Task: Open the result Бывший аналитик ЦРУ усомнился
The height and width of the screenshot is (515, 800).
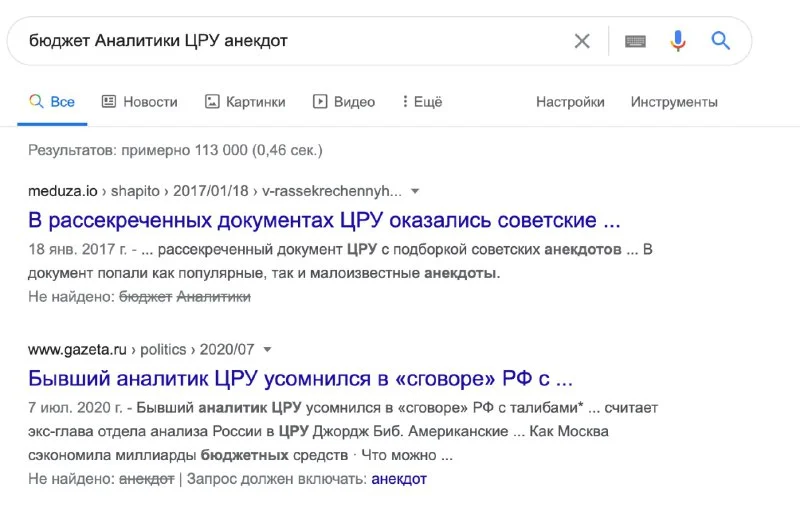Action: pos(300,378)
